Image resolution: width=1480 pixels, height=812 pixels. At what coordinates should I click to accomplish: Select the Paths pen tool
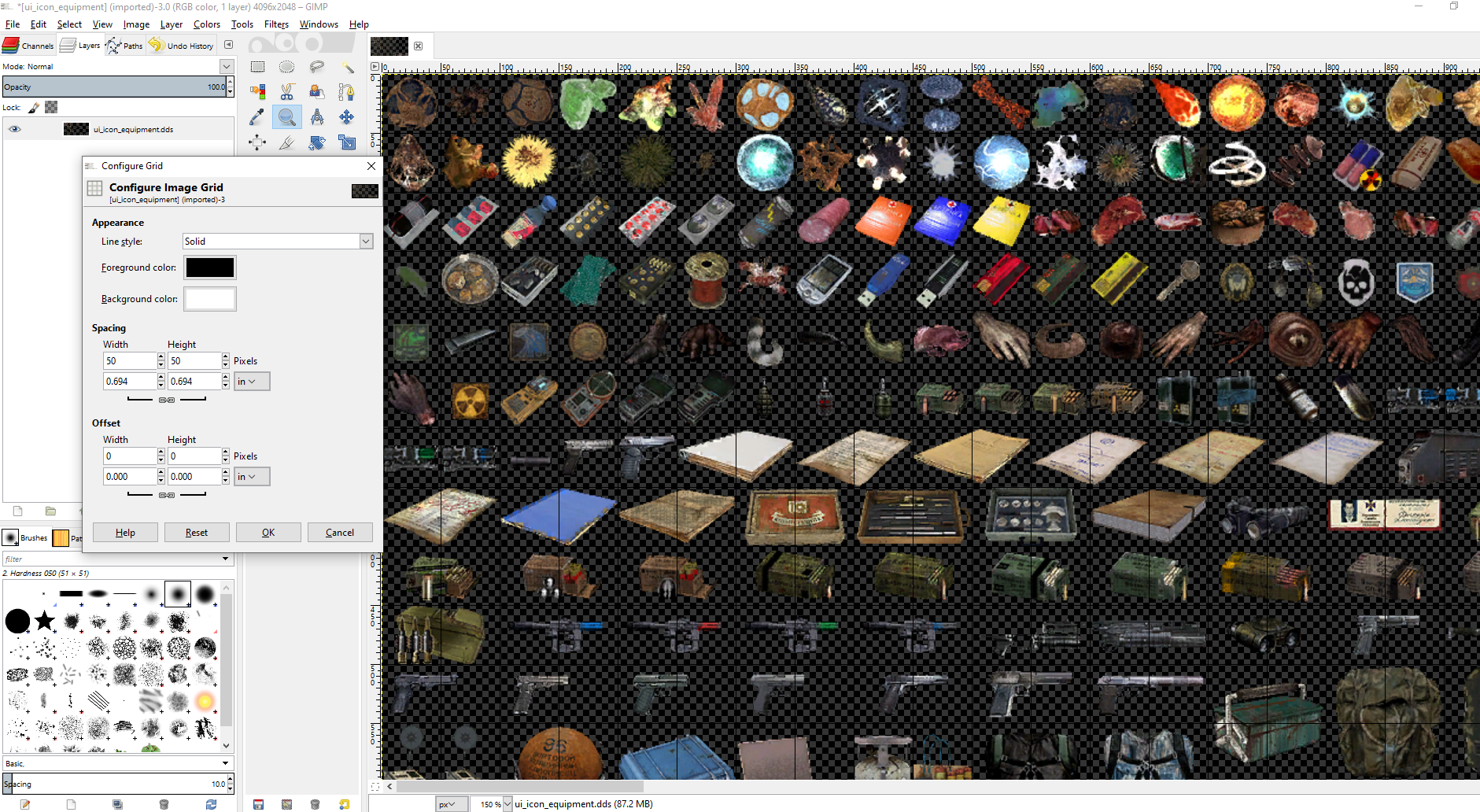click(x=347, y=92)
